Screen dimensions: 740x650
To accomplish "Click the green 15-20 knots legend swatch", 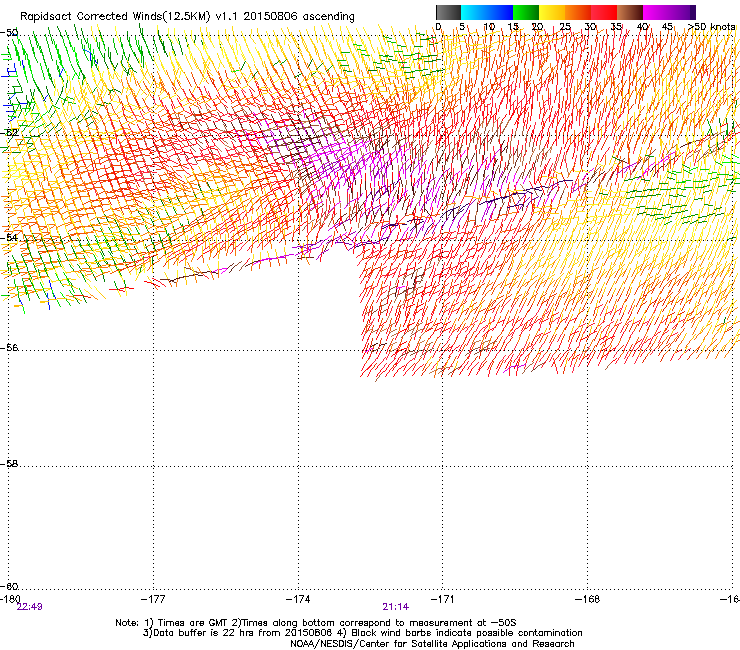I will pyautogui.click(x=526, y=12).
